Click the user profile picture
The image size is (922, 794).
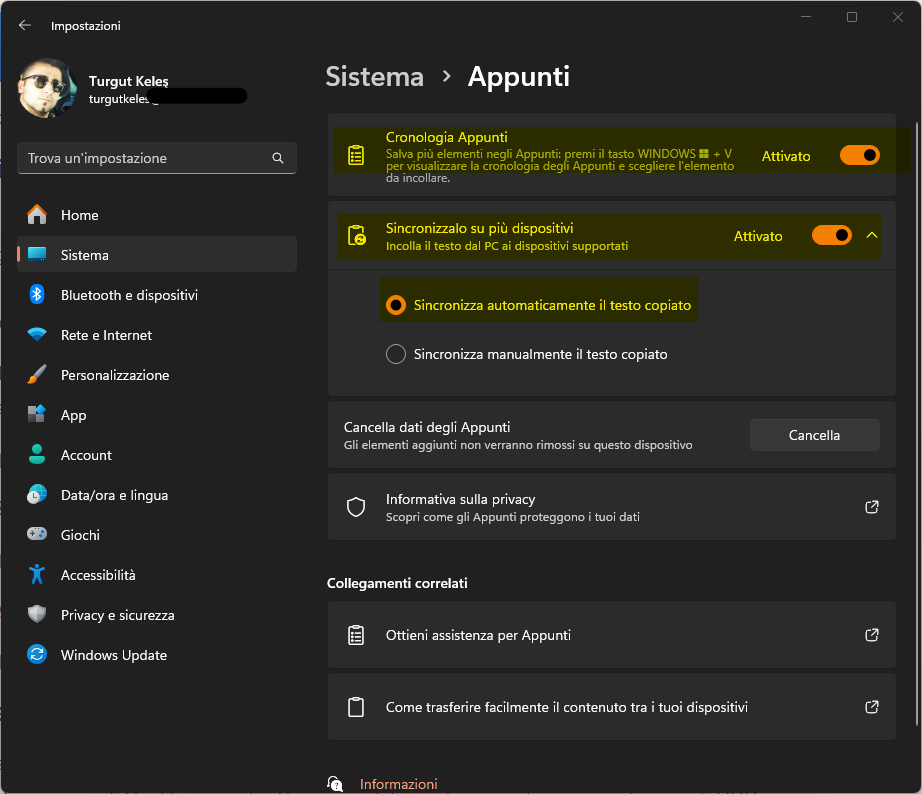(x=47, y=89)
